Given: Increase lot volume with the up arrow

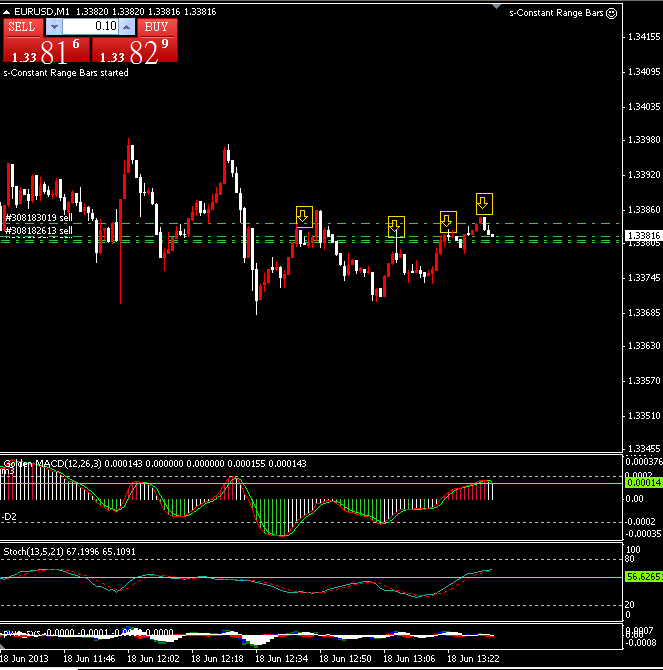Looking at the screenshot, I should [127, 27].
